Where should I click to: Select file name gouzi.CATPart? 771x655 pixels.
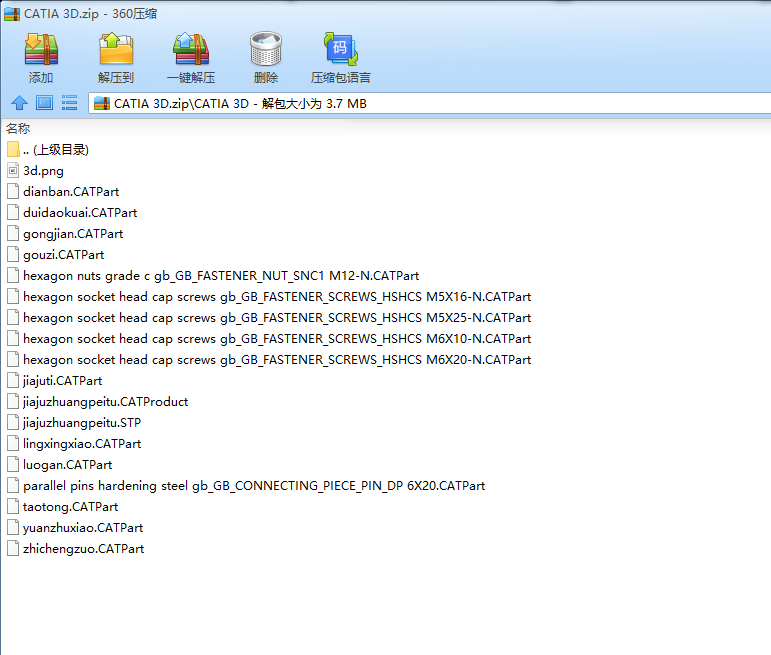click(63, 255)
